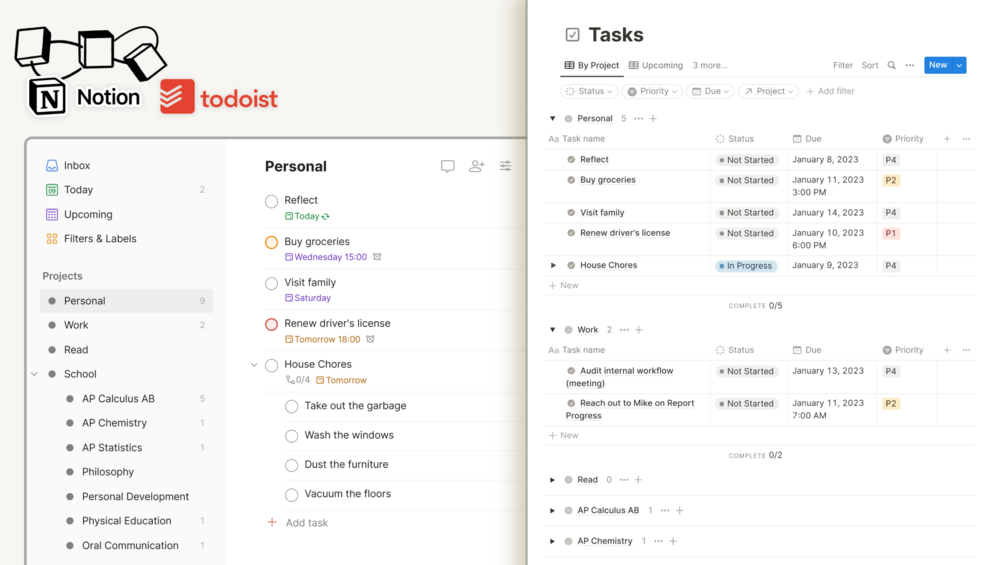1005x565 pixels.
Task: Switch to the By Project tab
Action: coord(592,65)
